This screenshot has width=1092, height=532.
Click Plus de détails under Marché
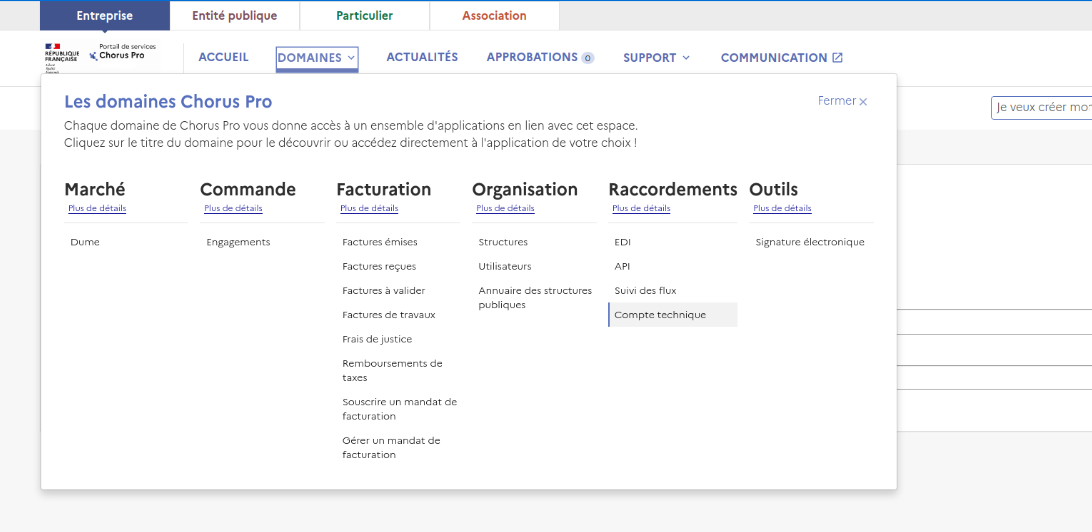tap(97, 209)
